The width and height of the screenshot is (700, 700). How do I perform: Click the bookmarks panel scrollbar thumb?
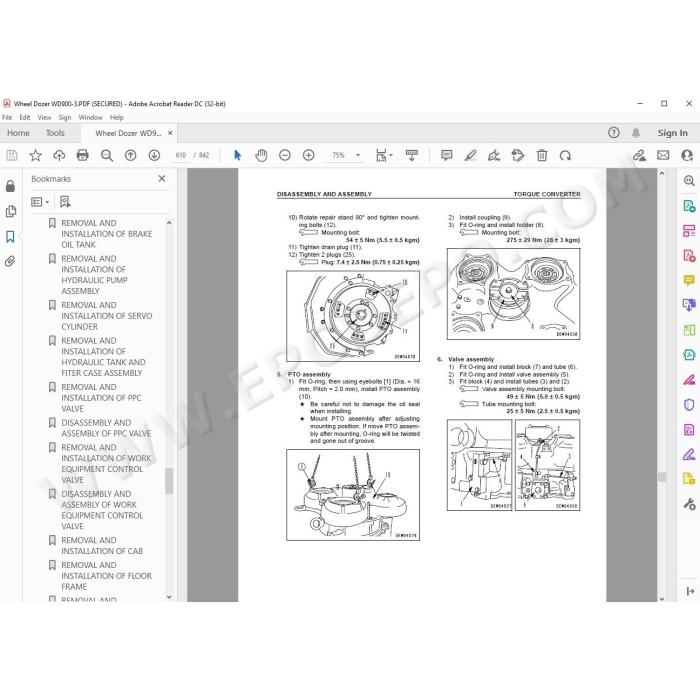click(169, 481)
